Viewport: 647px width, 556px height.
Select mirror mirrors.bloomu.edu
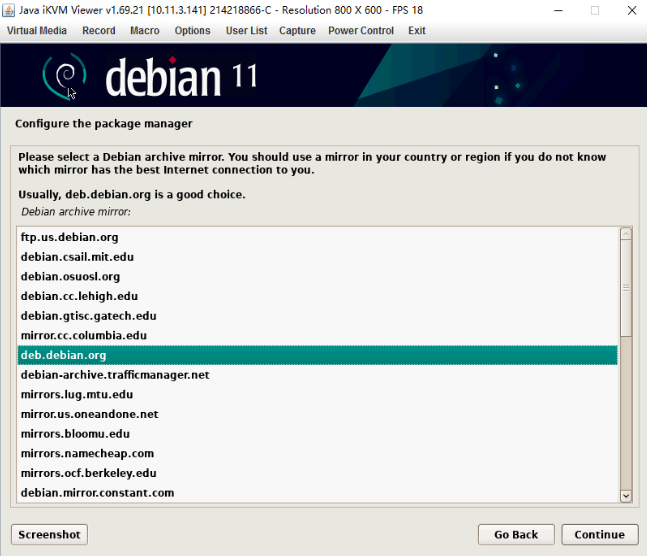pyautogui.click(x=317, y=434)
